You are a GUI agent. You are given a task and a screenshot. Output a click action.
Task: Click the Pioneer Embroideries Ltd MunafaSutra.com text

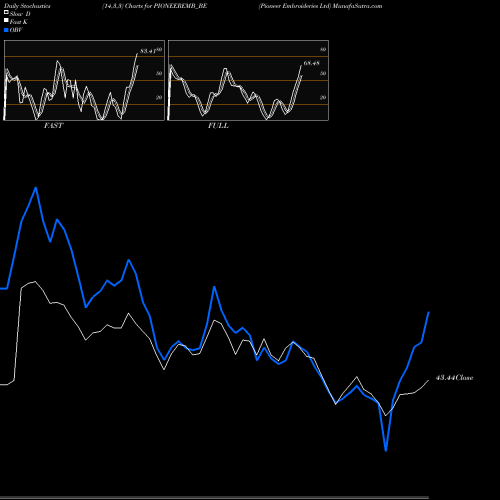click(x=320, y=6)
